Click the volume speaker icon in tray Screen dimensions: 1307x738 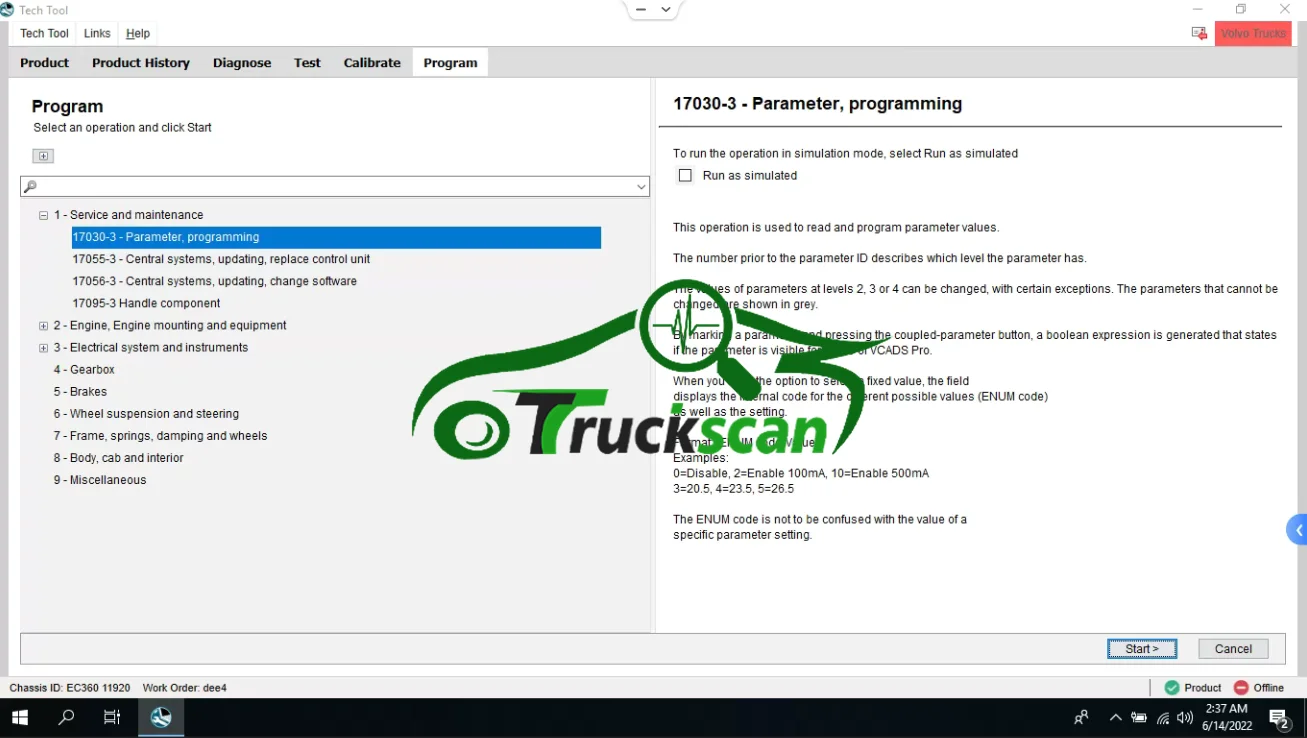pos(1185,718)
